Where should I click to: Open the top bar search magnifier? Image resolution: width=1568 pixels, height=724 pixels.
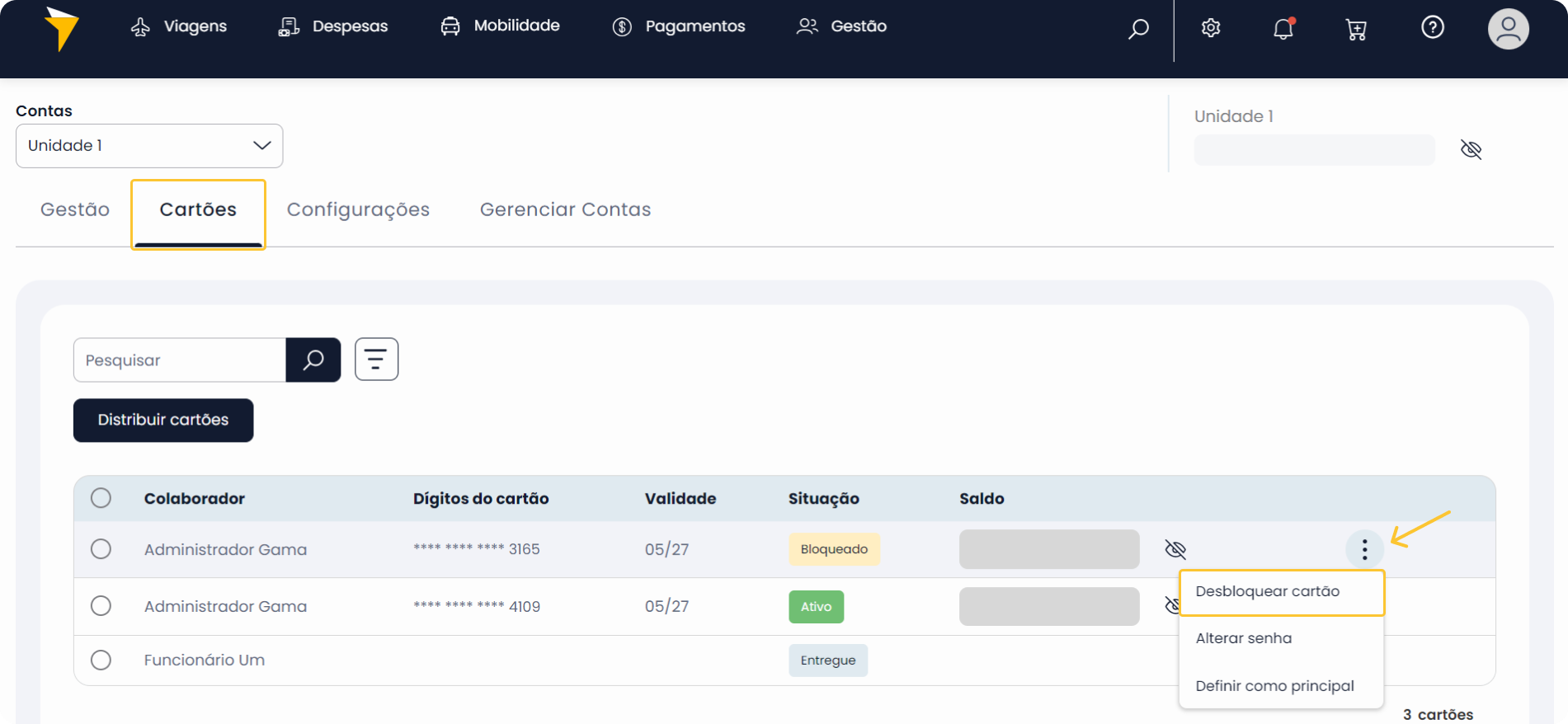[x=1138, y=29]
